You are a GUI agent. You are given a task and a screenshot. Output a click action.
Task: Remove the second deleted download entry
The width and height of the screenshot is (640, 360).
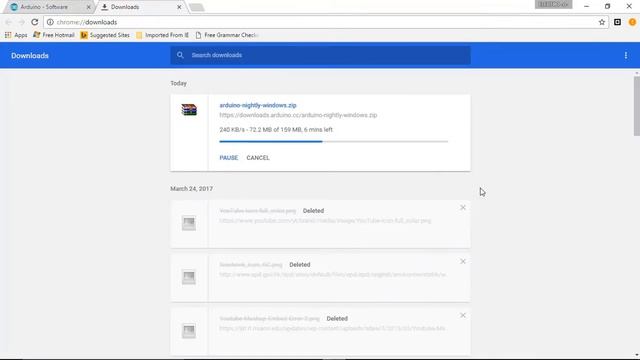463,261
